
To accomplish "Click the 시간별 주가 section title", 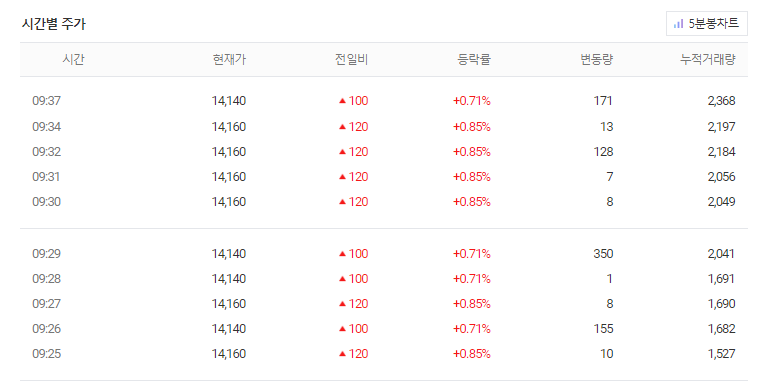I will tap(53, 24).
